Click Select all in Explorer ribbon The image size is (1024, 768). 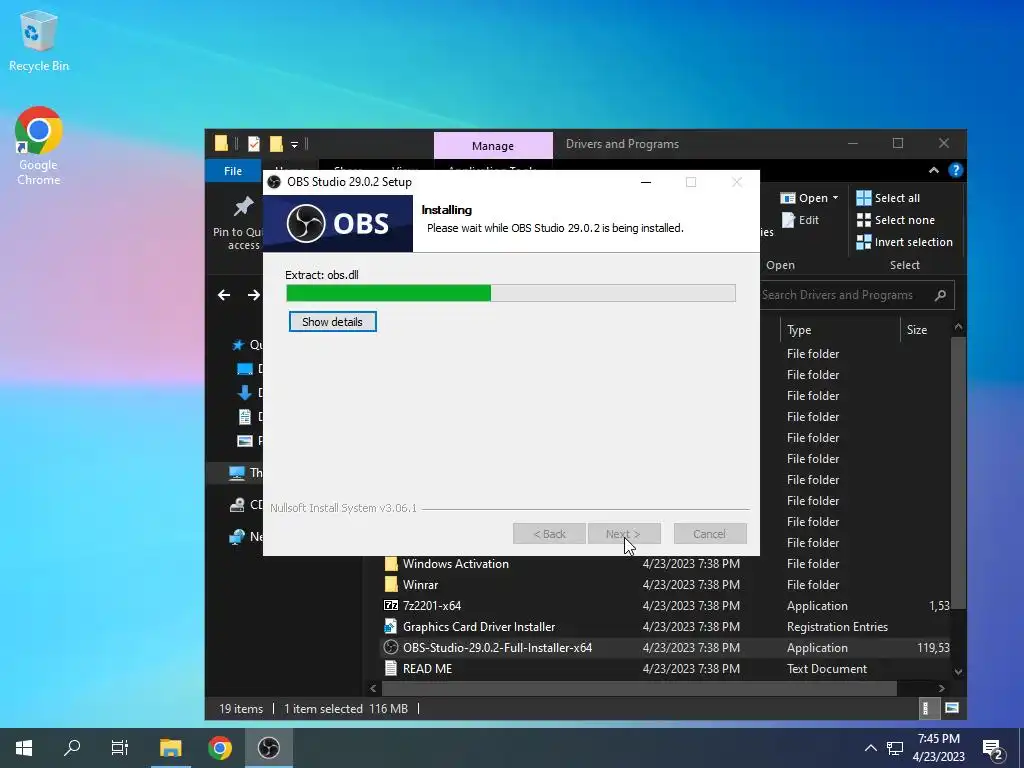[x=888, y=198]
